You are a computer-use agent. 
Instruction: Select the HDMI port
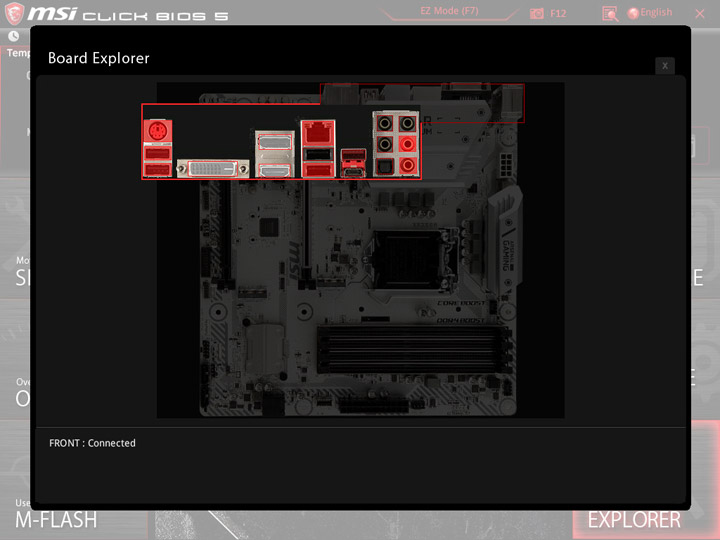click(275, 171)
